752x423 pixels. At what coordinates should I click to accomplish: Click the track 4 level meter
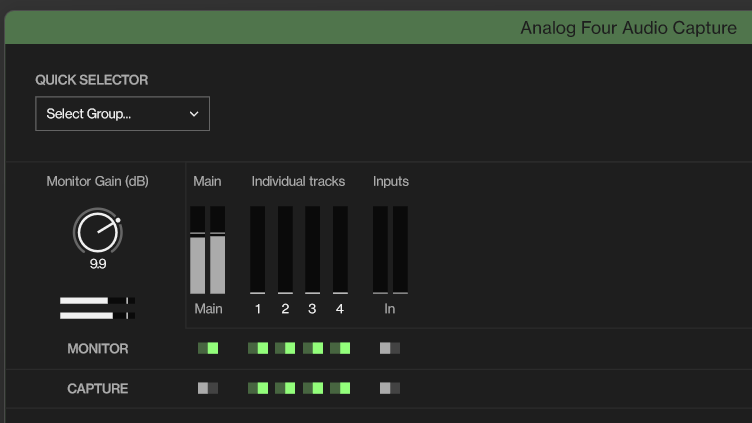coord(340,250)
